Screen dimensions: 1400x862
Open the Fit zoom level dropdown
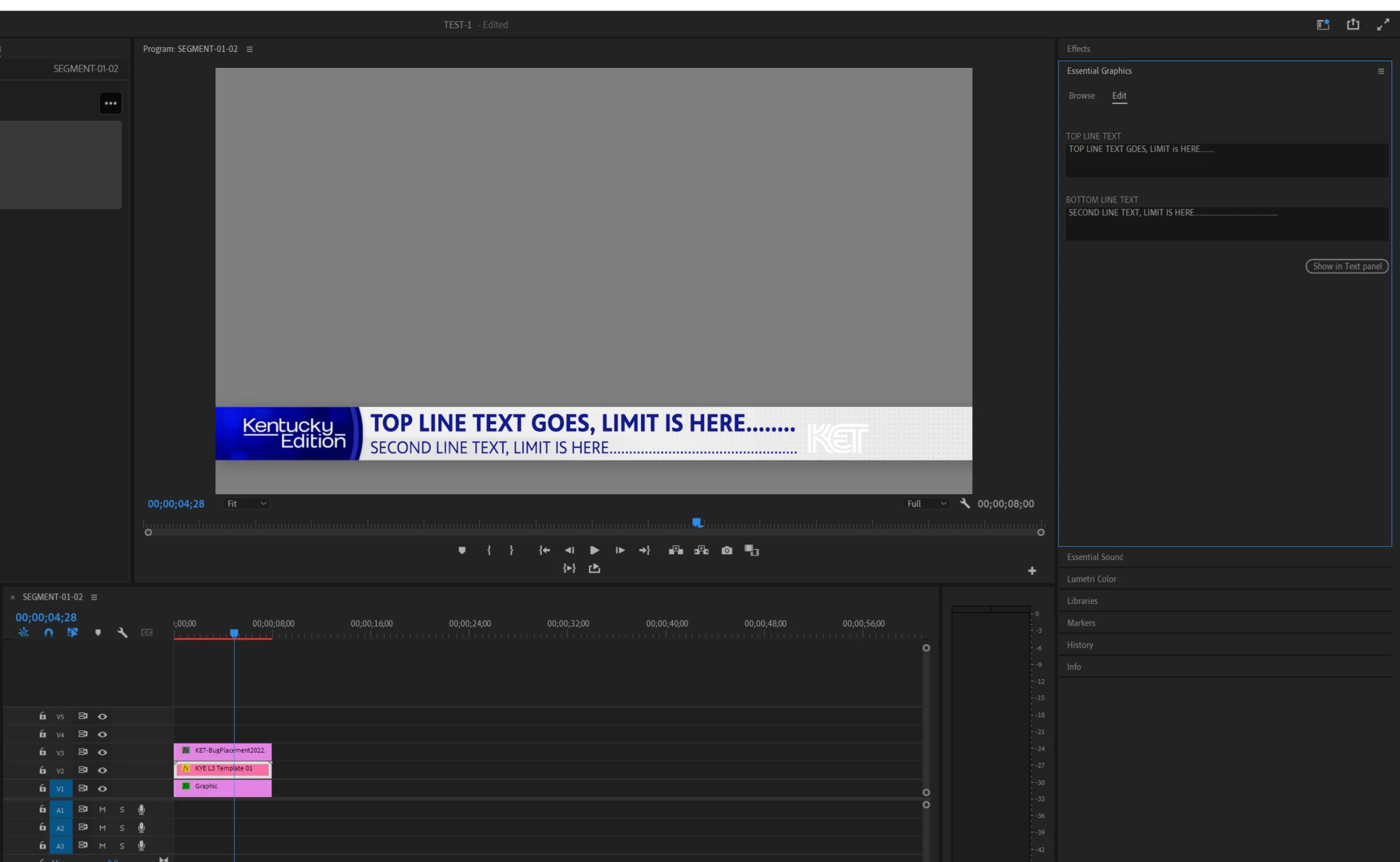tap(246, 504)
